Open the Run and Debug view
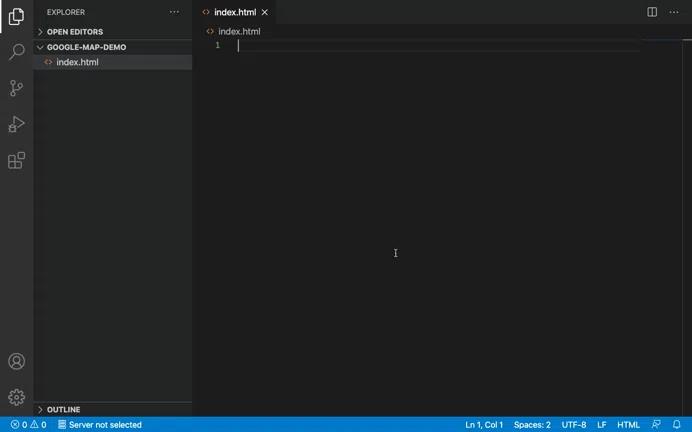Screen dimensions: 692x432 click(x=16, y=124)
